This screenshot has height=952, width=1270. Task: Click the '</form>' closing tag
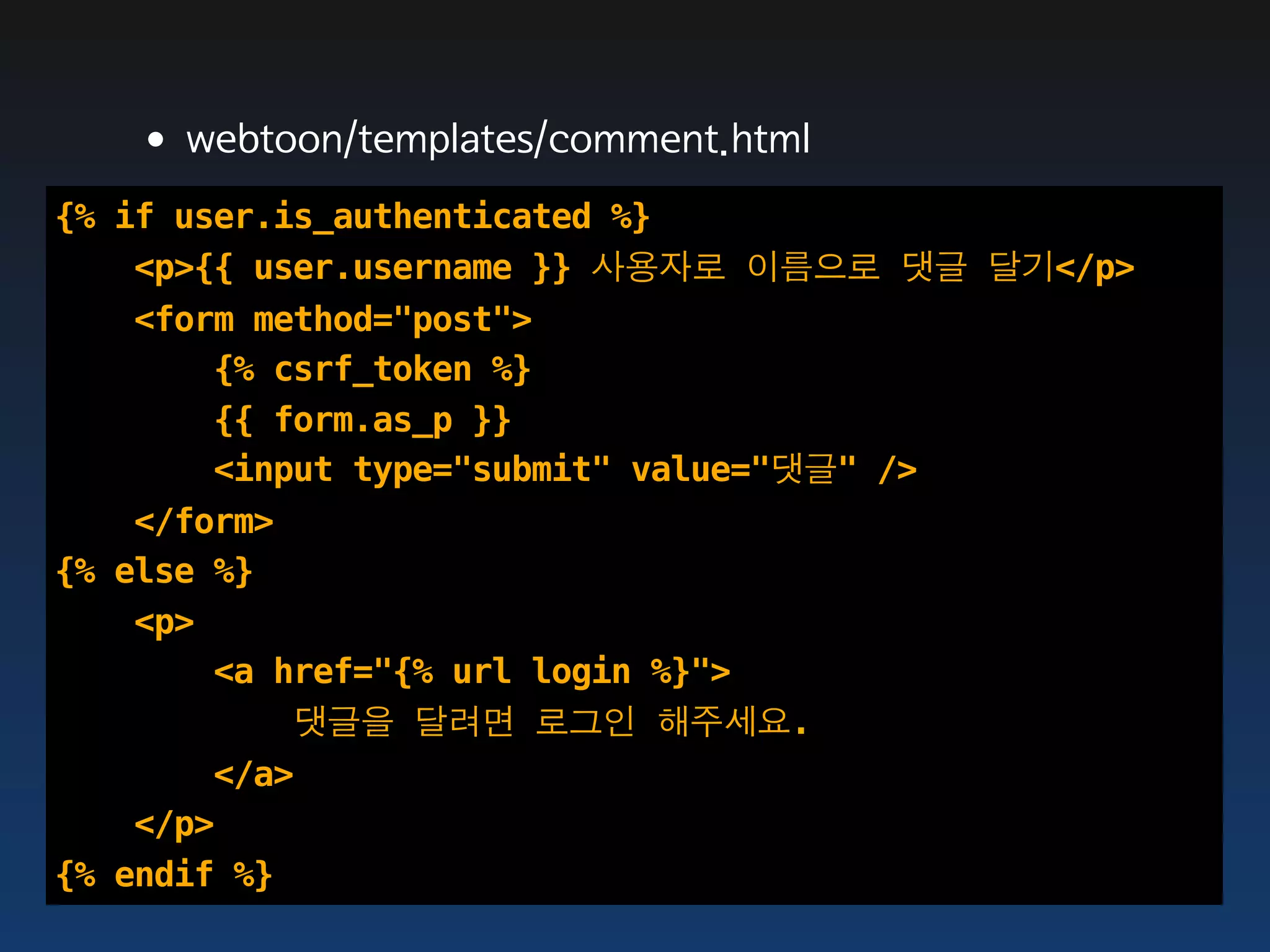[x=204, y=521]
